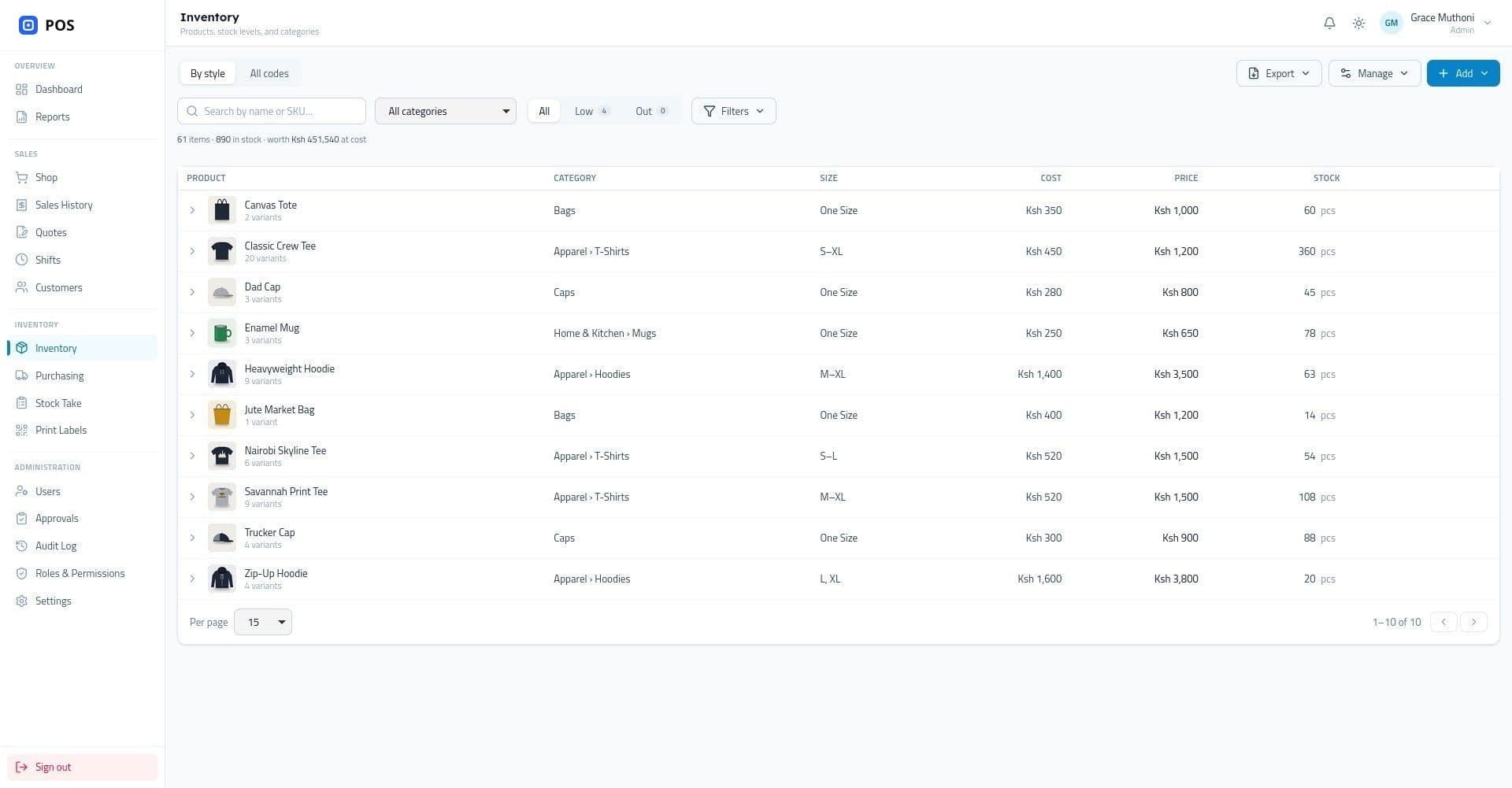Open the Manage menu
The width and height of the screenshot is (1512, 788).
point(1374,73)
